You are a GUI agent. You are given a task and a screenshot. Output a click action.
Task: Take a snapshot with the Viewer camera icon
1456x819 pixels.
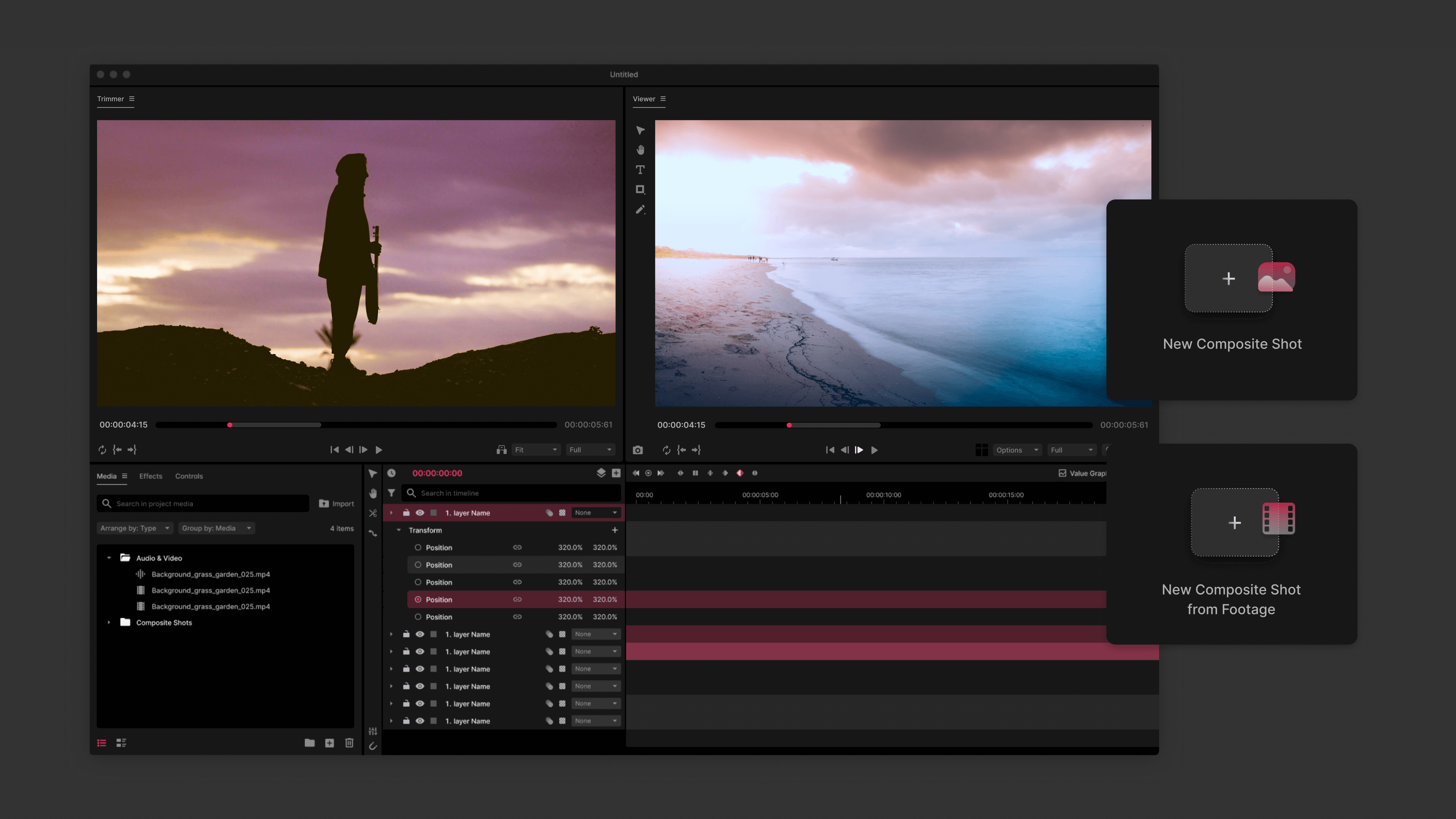[x=637, y=450]
